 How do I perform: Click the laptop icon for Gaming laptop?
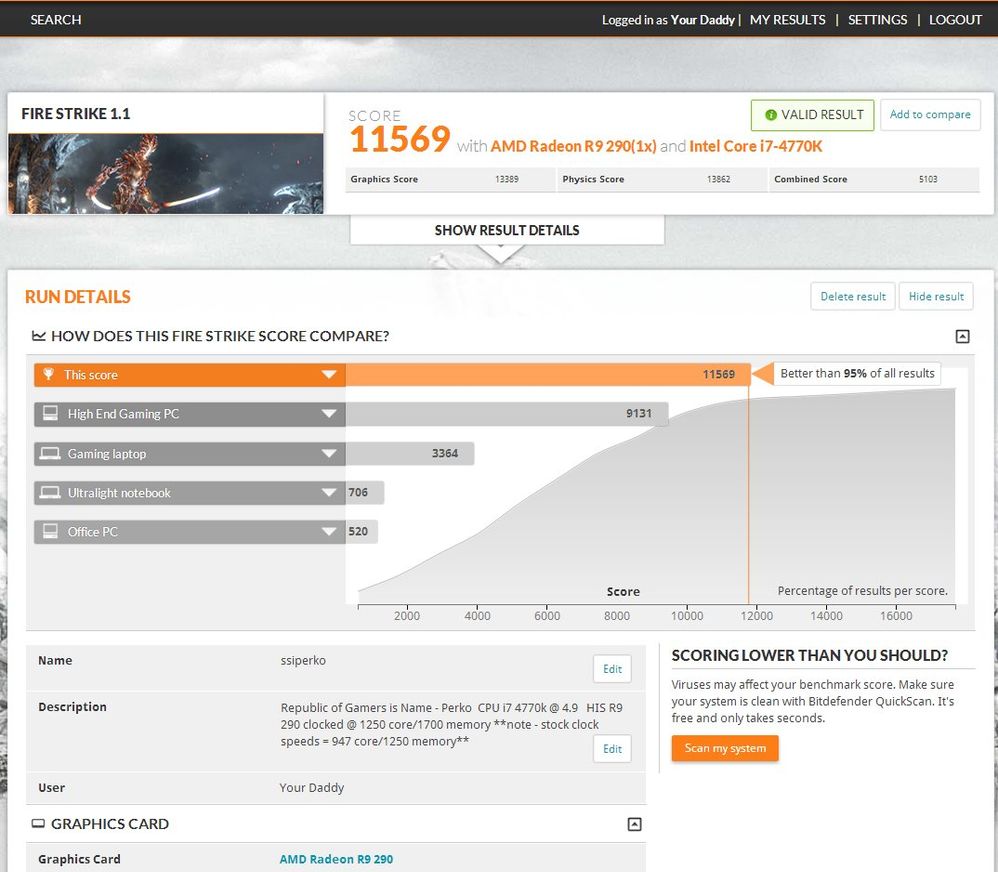click(50, 454)
